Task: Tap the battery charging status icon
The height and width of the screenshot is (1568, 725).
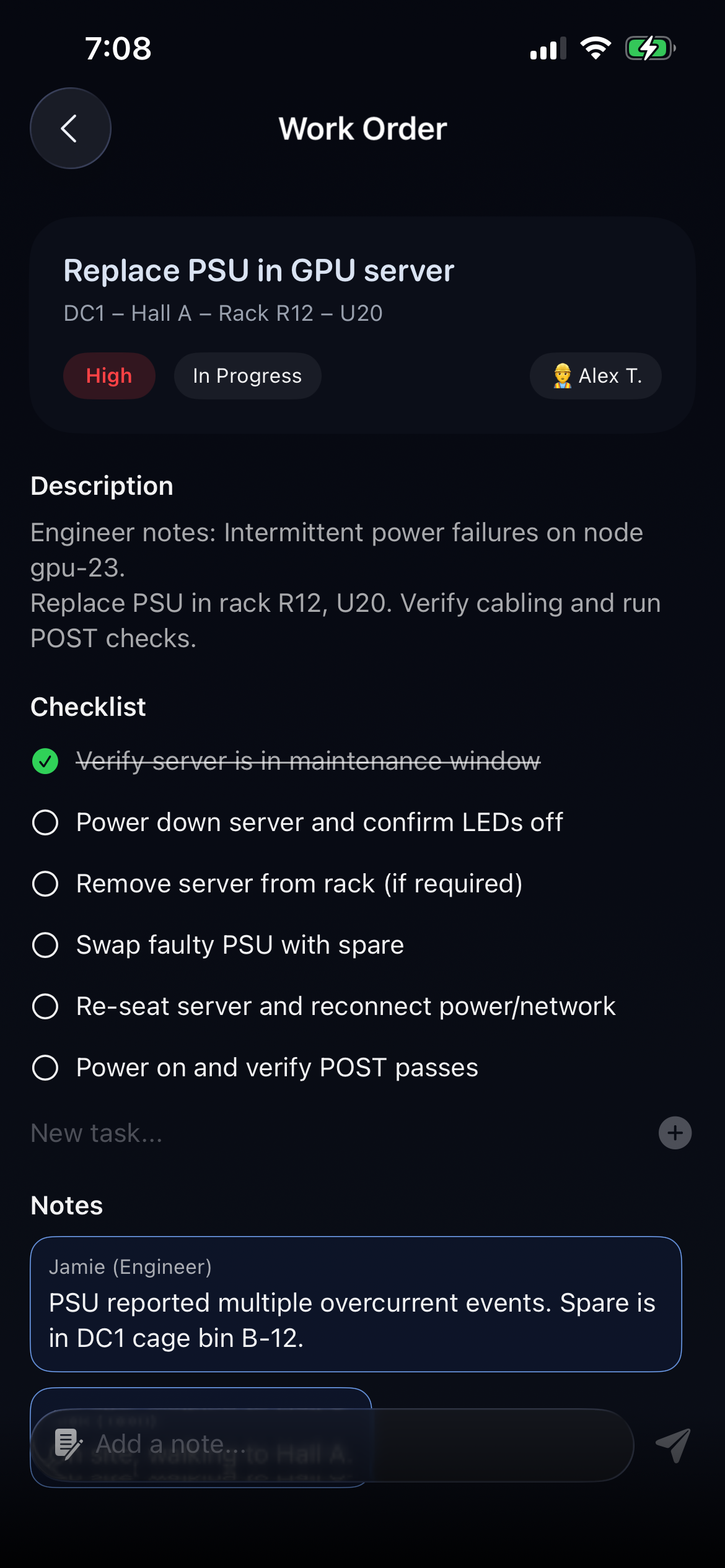Action: tap(649, 48)
